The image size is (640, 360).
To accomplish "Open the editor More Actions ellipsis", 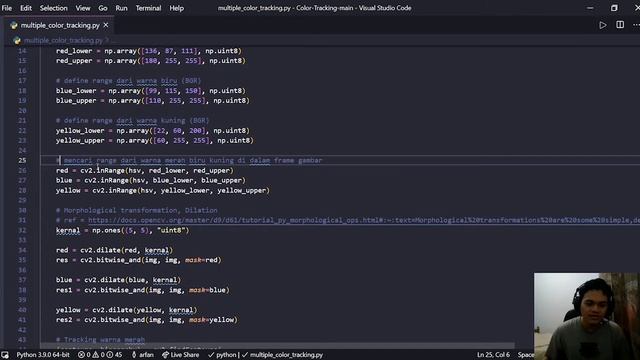I will tap(636, 25).
